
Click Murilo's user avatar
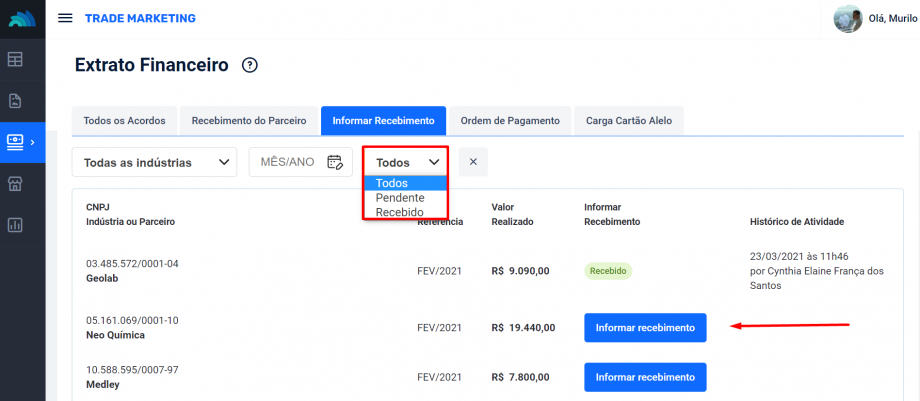pyautogui.click(x=848, y=18)
